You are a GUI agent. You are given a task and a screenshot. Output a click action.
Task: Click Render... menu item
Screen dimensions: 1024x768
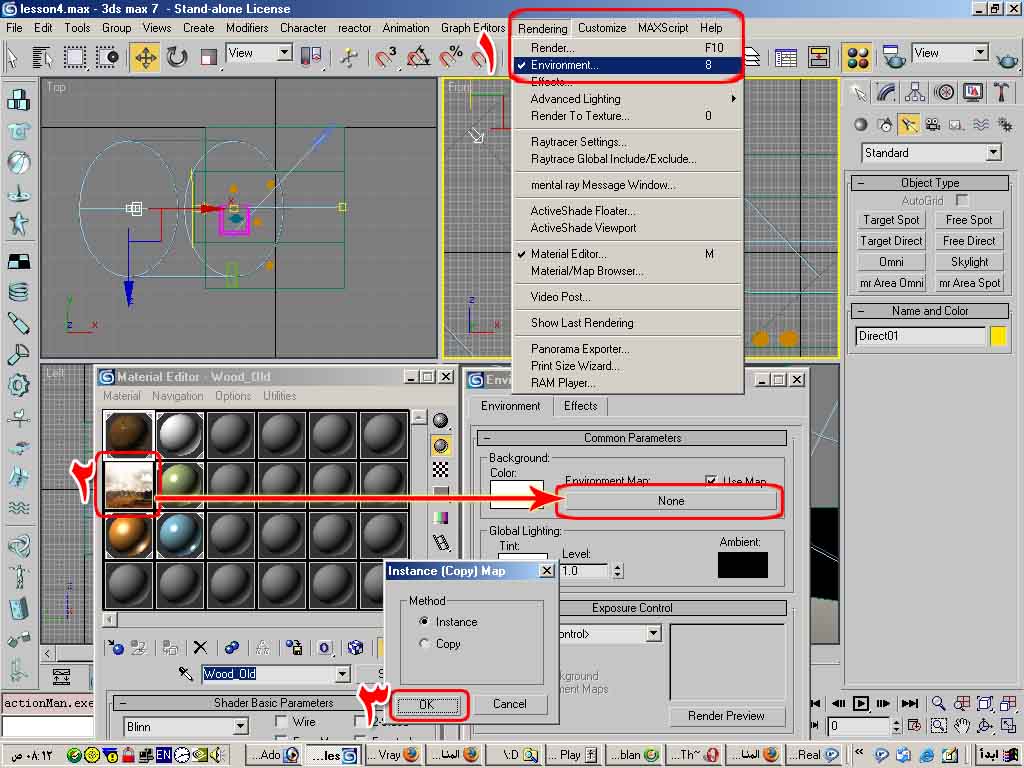point(626,48)
